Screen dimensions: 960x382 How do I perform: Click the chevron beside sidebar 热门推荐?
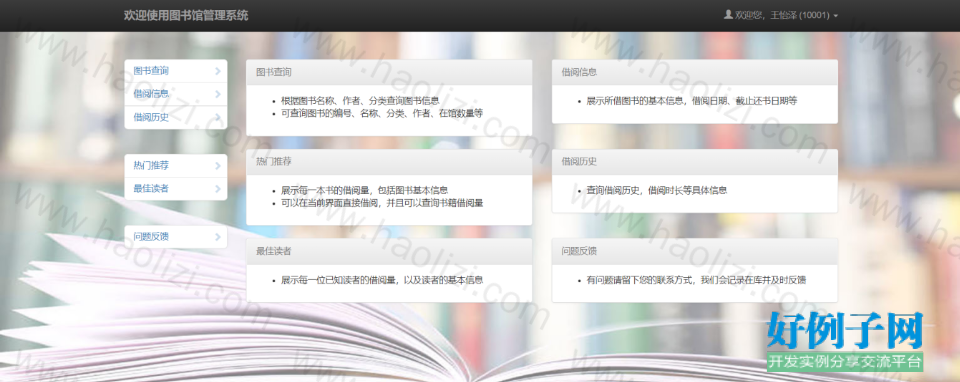tap(218, 165)
